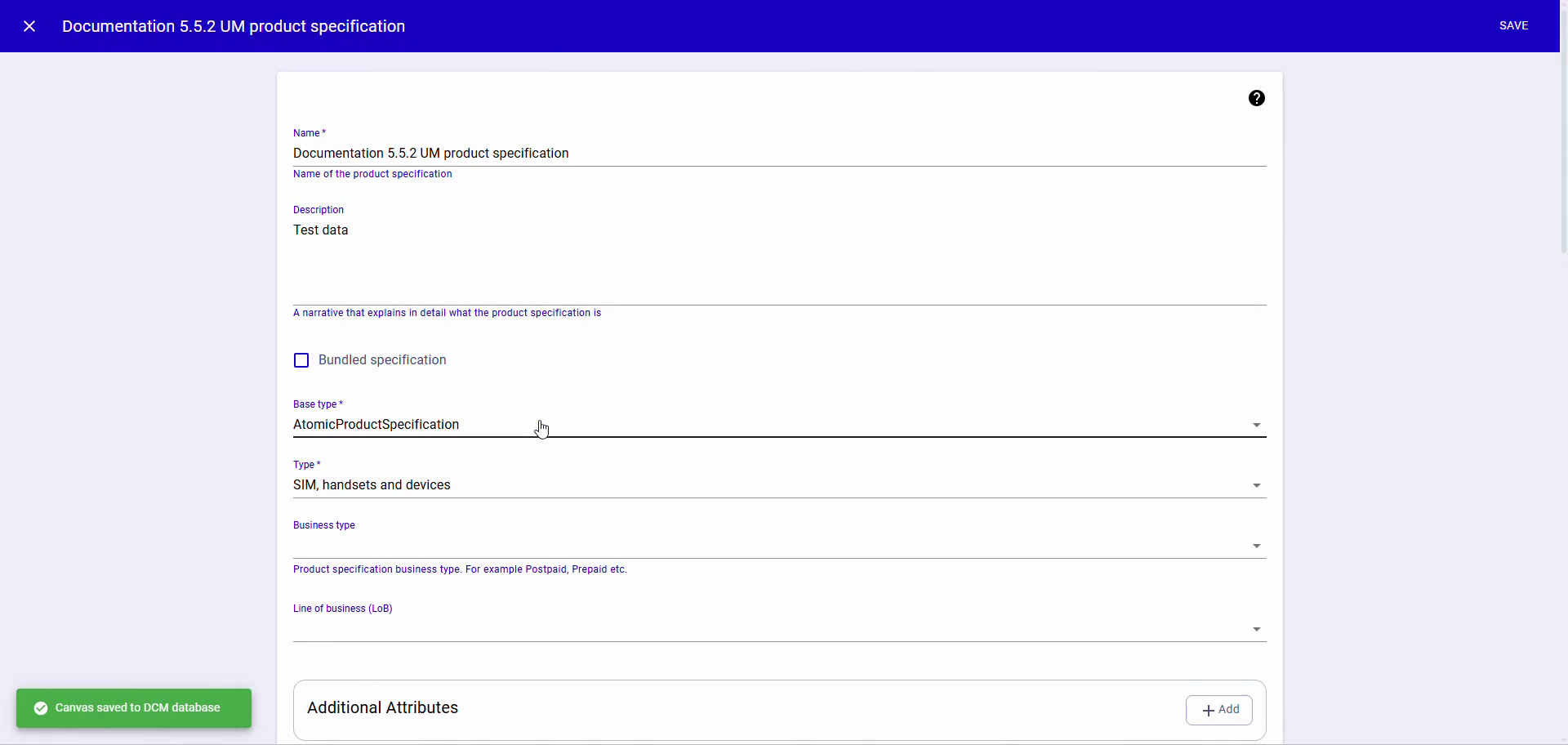Open the help question mark icon
Viewport: 1568px width, 745px height.
click(x=1257, y=97)
